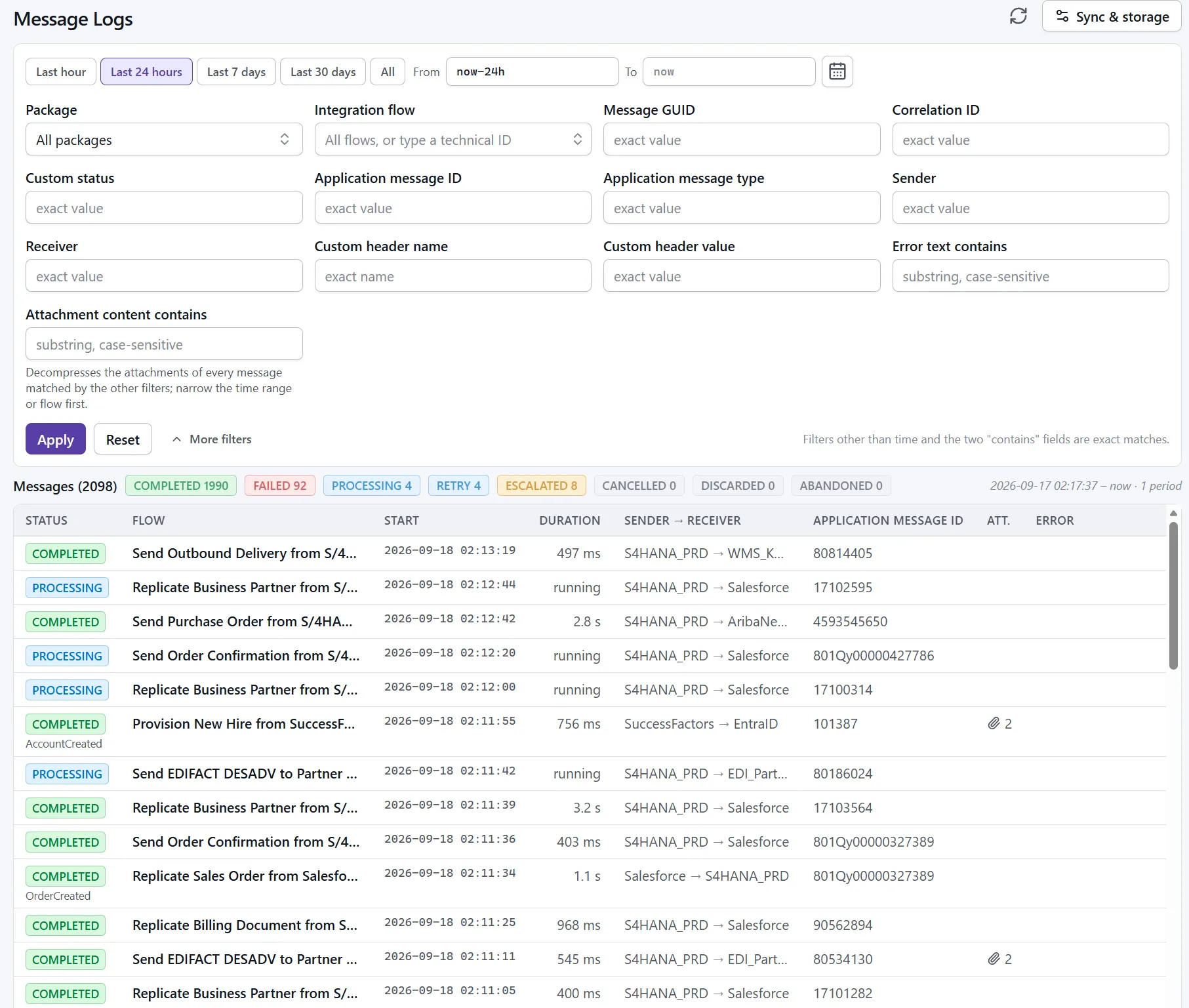Click the Salesforce → S4HANA_PRD cell
This screenshot has width=1189, height=1008.
click(706, 876)
